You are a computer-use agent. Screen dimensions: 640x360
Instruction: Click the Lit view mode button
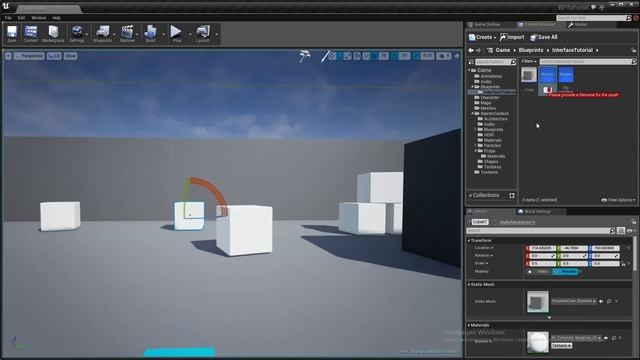click(54, 56)
